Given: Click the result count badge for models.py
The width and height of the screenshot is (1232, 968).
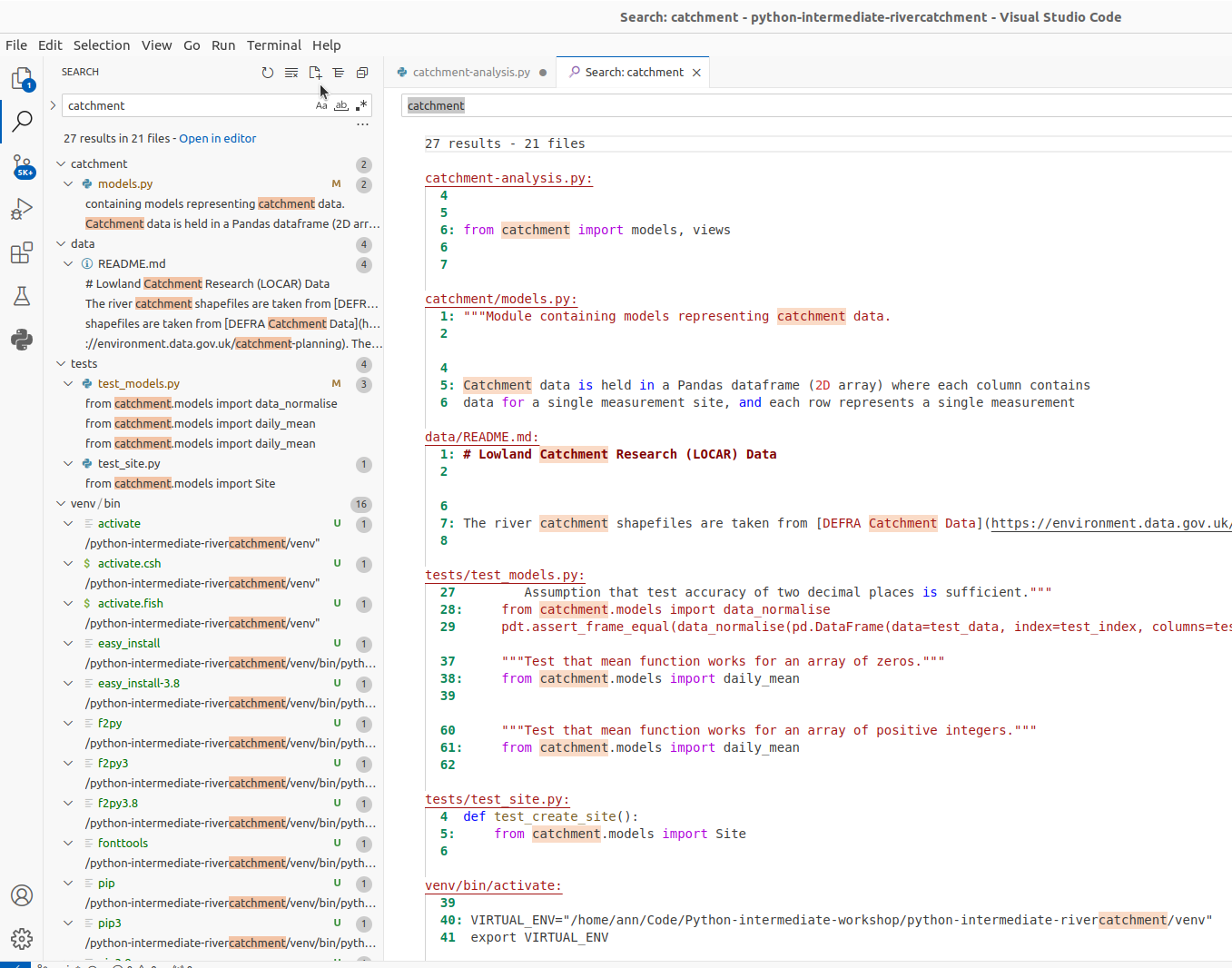Looking at the screenshot, I should (364, 184).
